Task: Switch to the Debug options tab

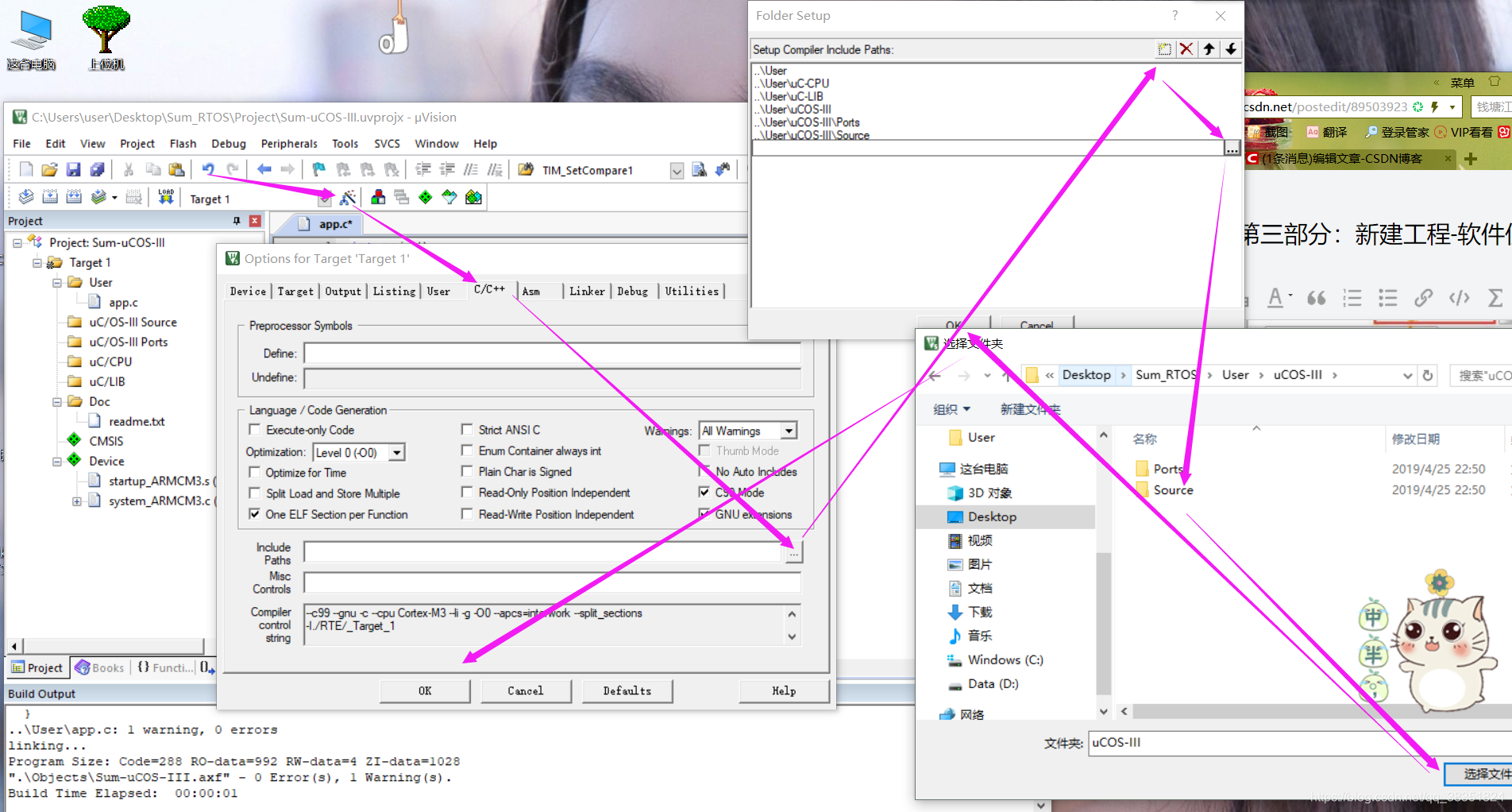Action: point(632,292)
